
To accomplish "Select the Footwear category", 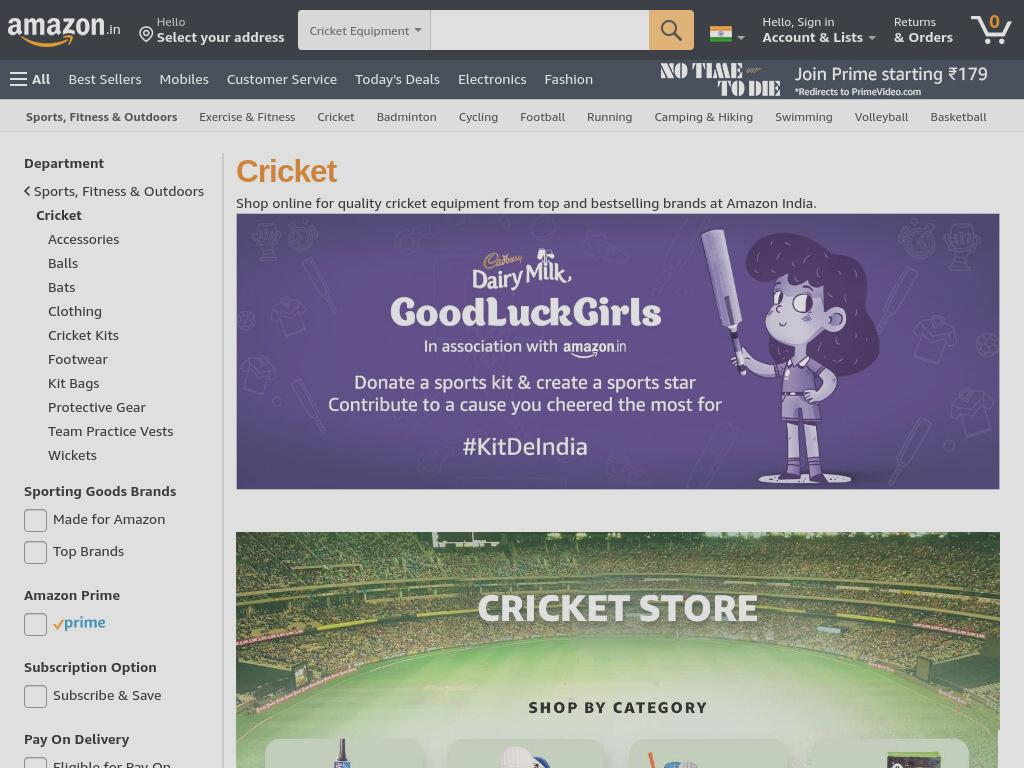I will tap(78, 359).
